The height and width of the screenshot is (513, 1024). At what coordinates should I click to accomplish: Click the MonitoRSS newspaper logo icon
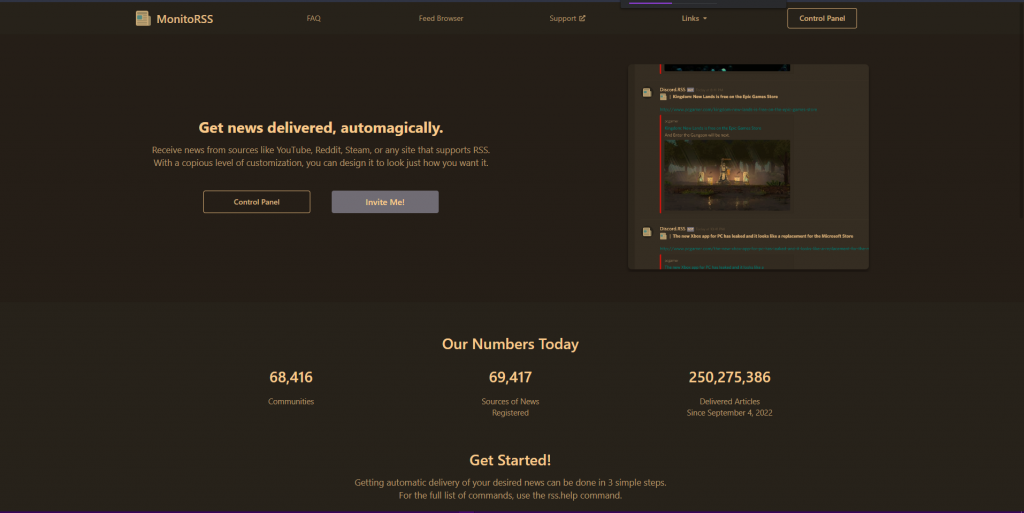pos(143,18)
